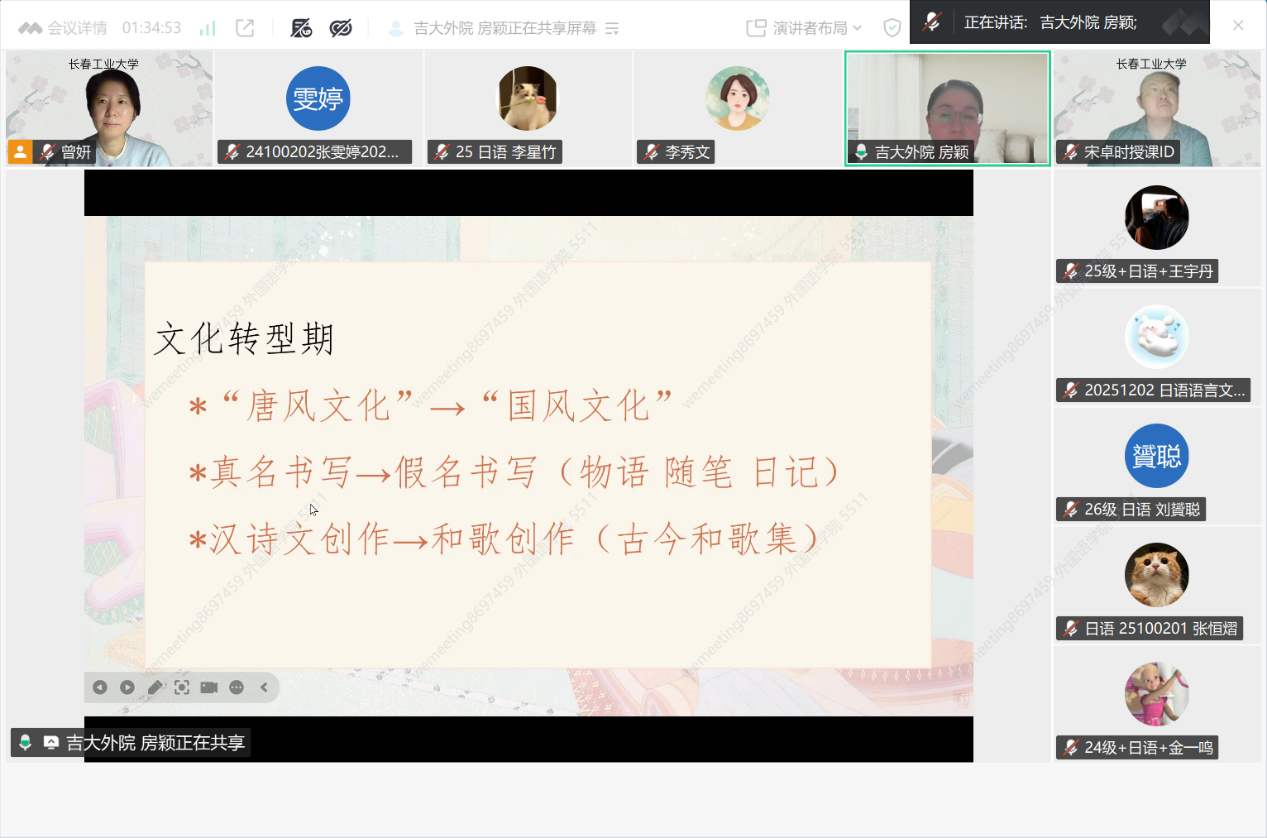1267x838 pixels.
Task: Click the focus/screenshot frame icon on slide toolbar
Action: click(x=182, y=687)
